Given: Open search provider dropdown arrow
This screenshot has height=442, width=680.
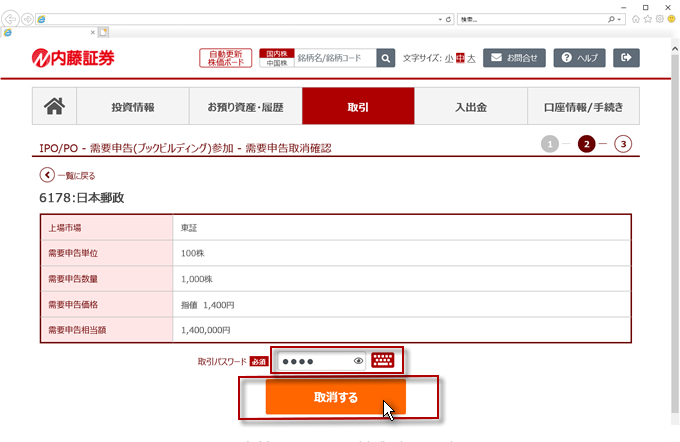Looking at the screenshot, I should pos(619,20).
